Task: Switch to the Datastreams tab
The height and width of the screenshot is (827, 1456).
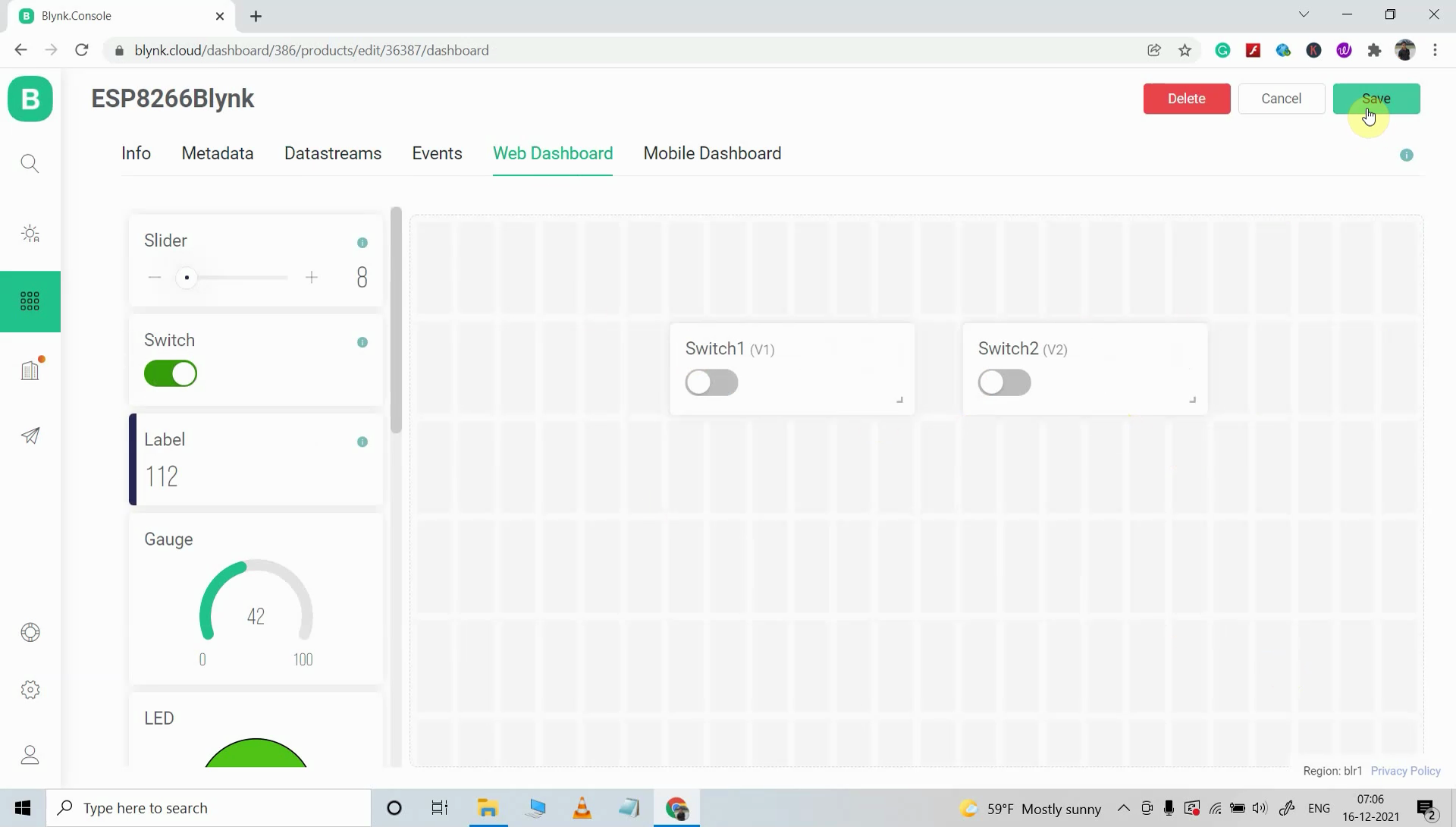Action: [333, 153]
